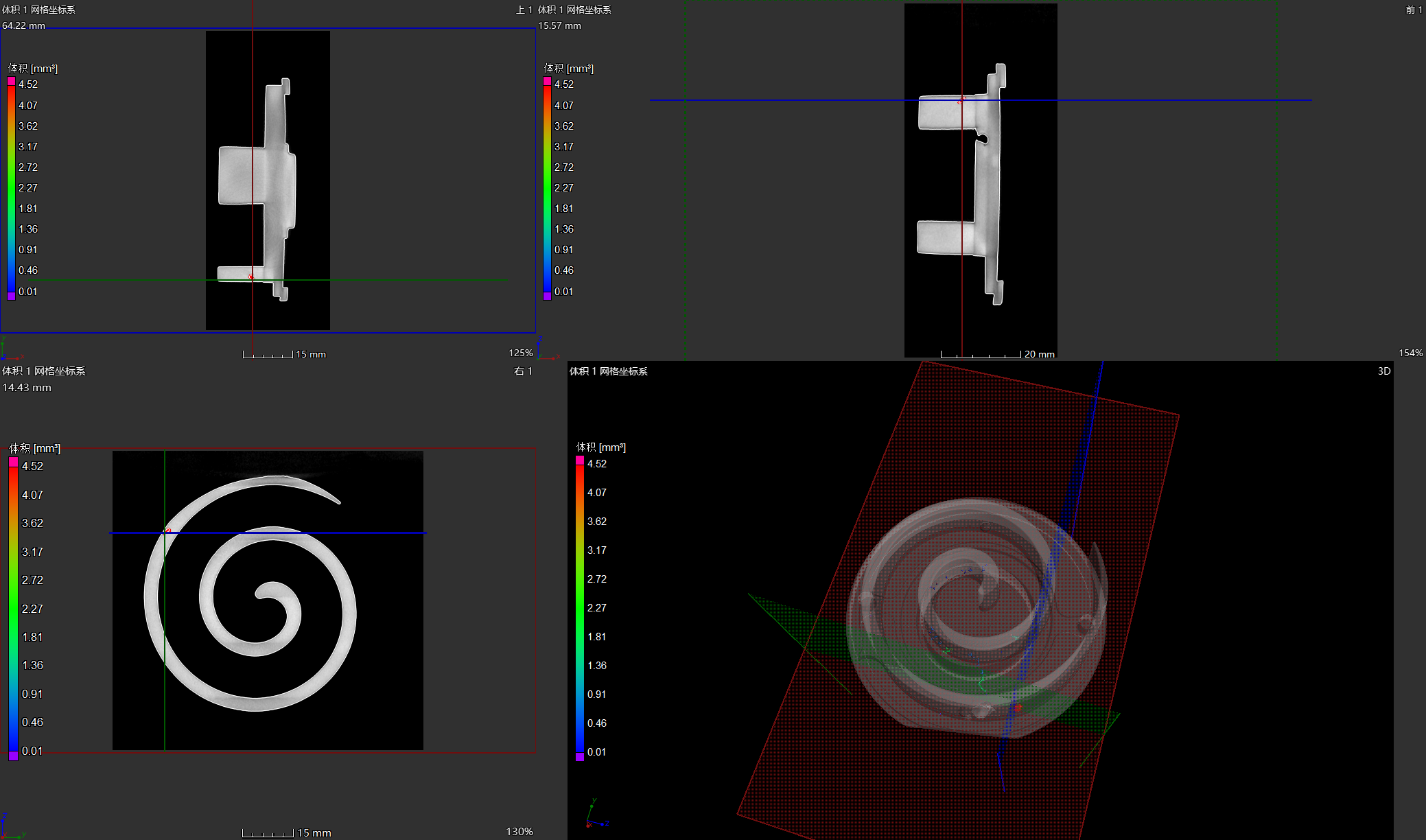This screenshot has width=1426, height=840.
Task: Switch to the 3D view tab label
Action: click(x=1383, y=371)
